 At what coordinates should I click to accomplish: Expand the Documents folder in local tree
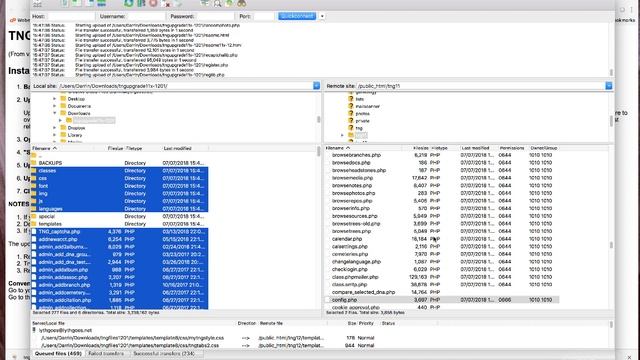click(x=55, y=106)
